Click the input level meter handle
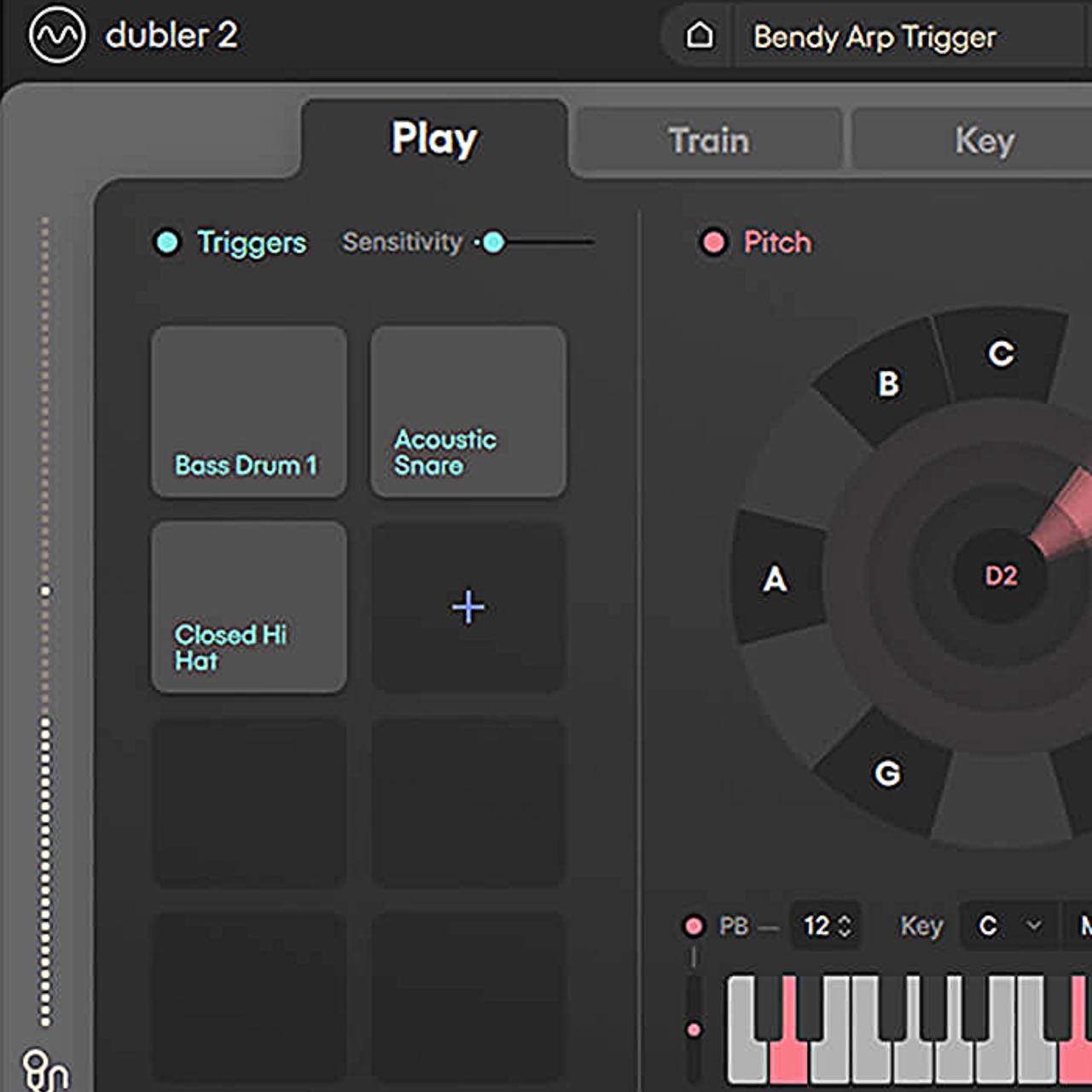The width and height of the screenshot is (1092, 1092). tap(45, 590)
